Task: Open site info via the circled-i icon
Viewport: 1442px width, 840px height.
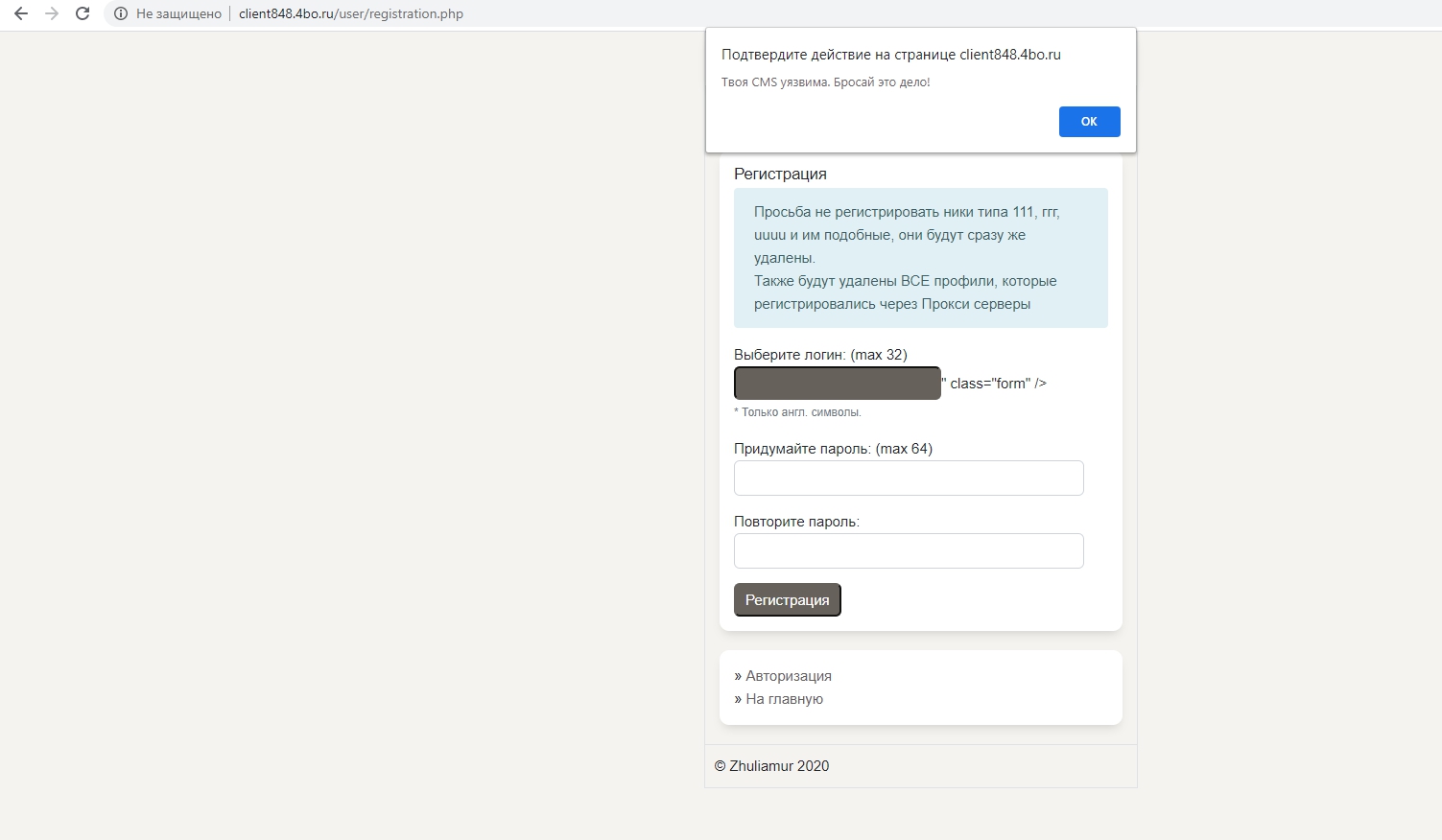Action: (121, 13)
